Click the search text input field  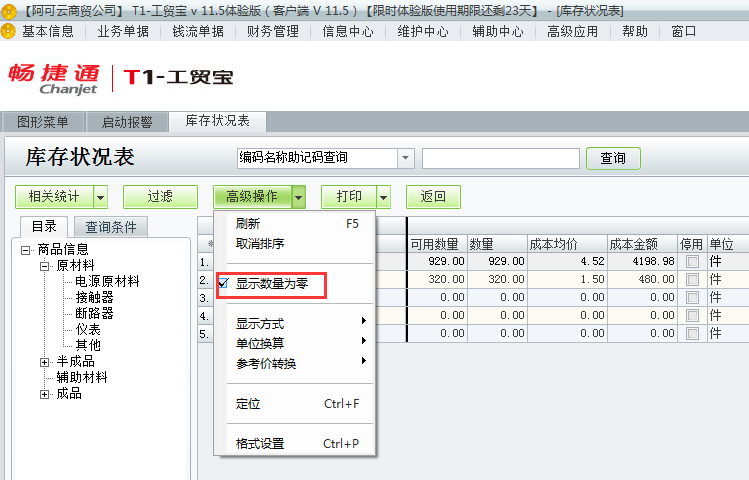tap(501, 158)
